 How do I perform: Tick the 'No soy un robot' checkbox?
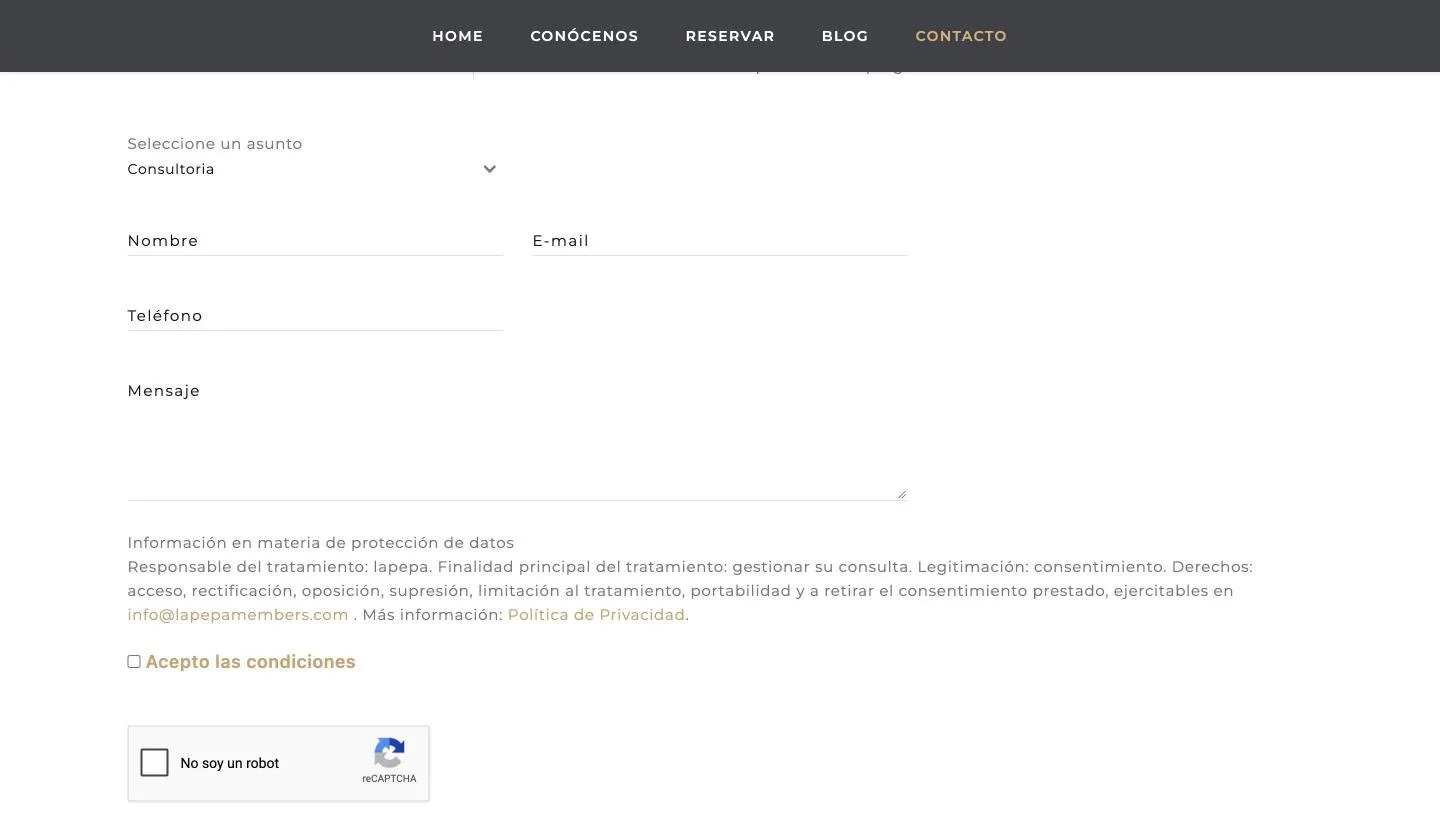(155, 763)
